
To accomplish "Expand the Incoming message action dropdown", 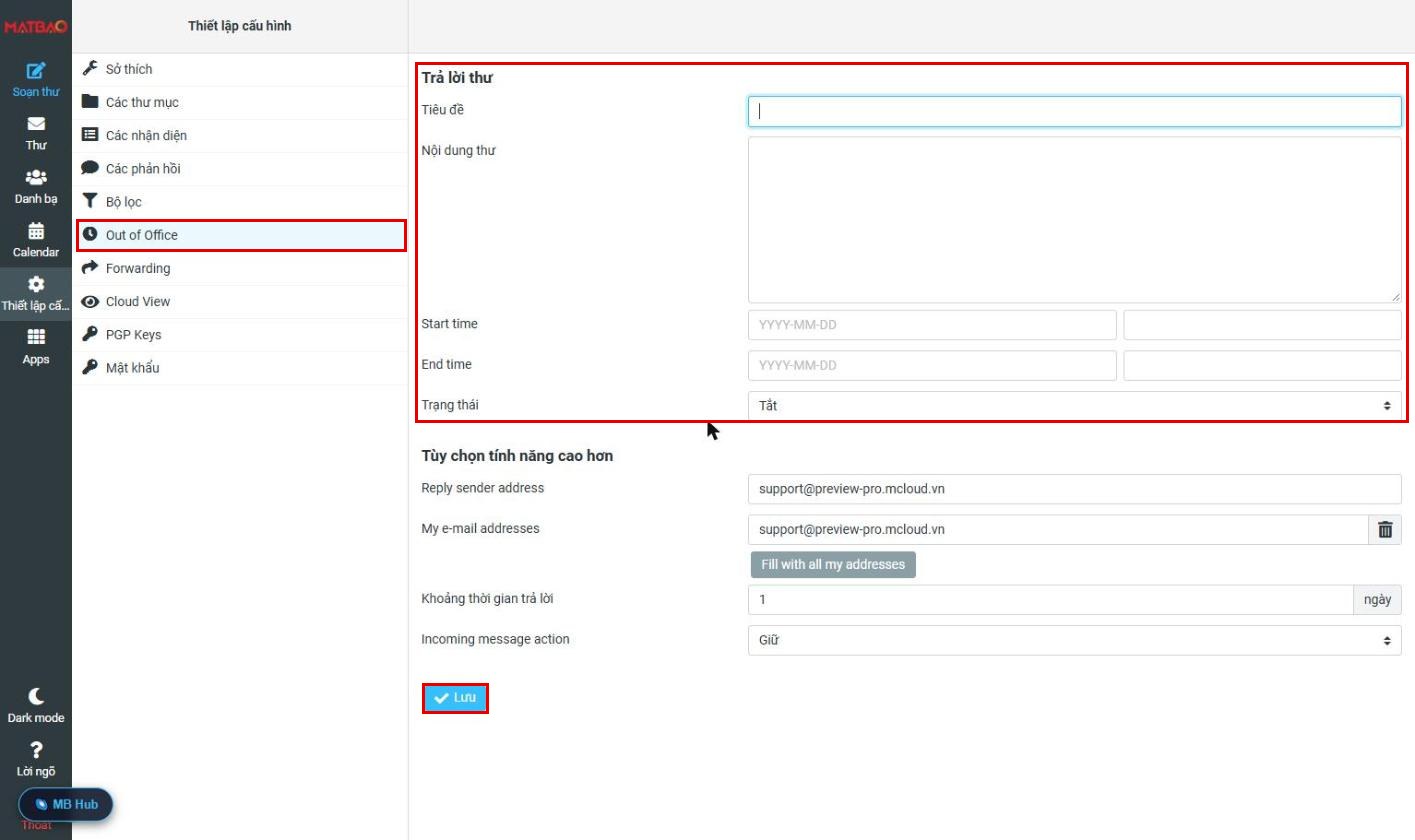I will (x=1074, y=640).
